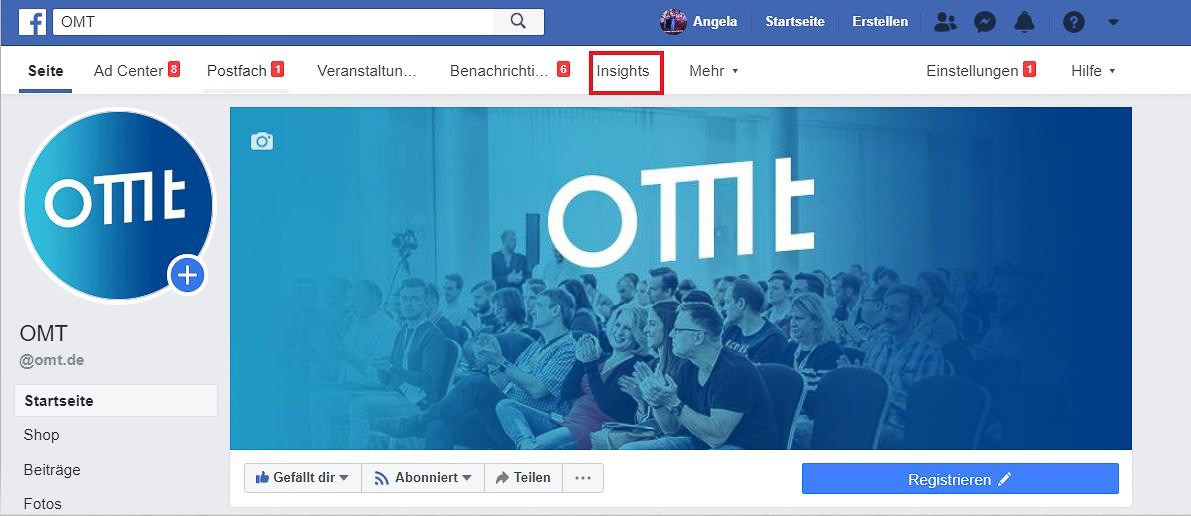Click the search magnifier button
This screenshot has width=1191, height=516.
click(518, 22)
